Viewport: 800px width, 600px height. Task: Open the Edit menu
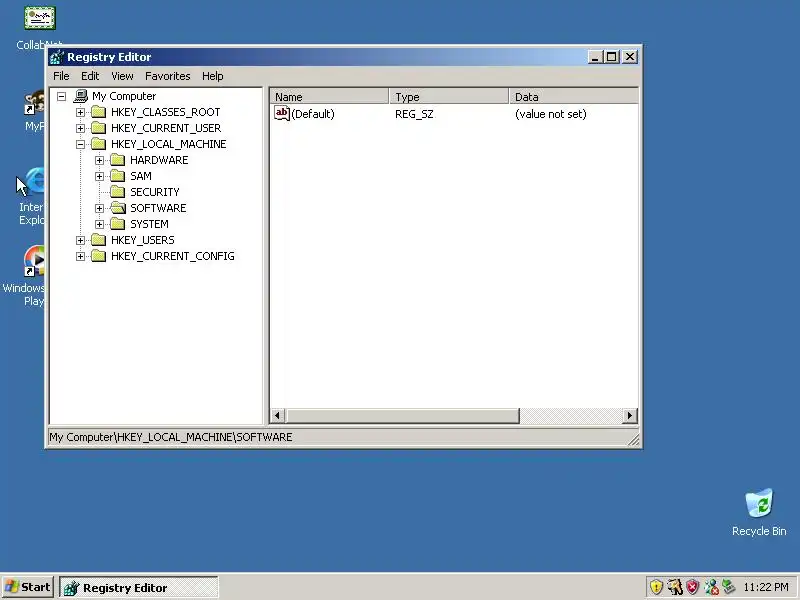(x=90, y=76)
